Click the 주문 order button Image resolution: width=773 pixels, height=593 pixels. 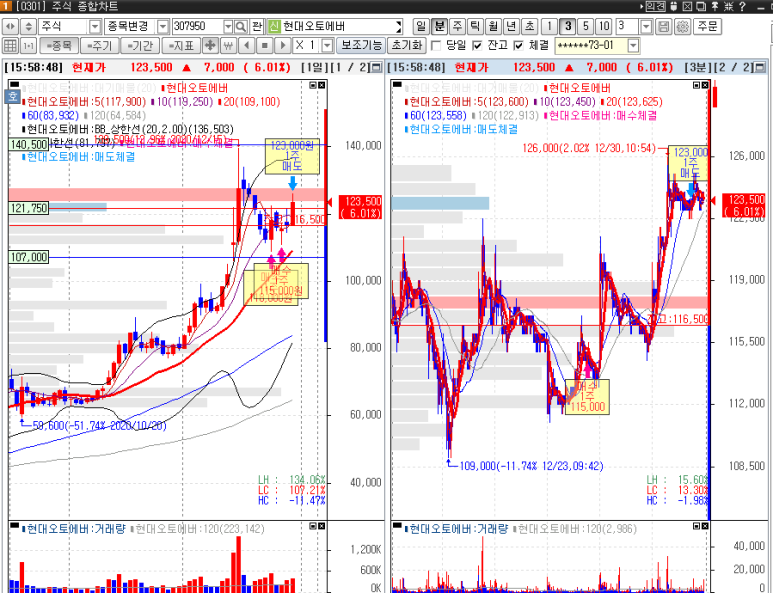point(708,26)
